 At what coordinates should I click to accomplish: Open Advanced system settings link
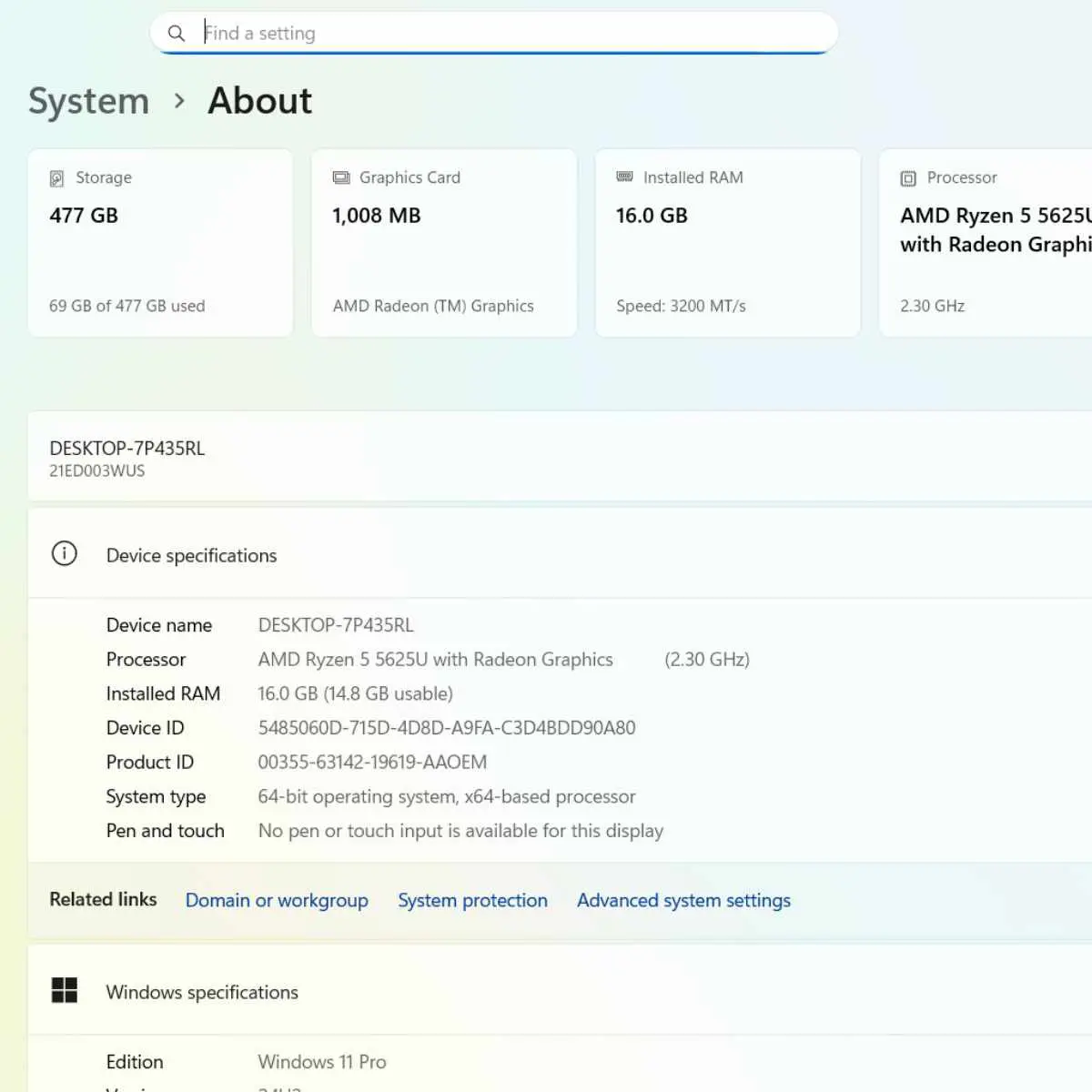tap(683, 900)
